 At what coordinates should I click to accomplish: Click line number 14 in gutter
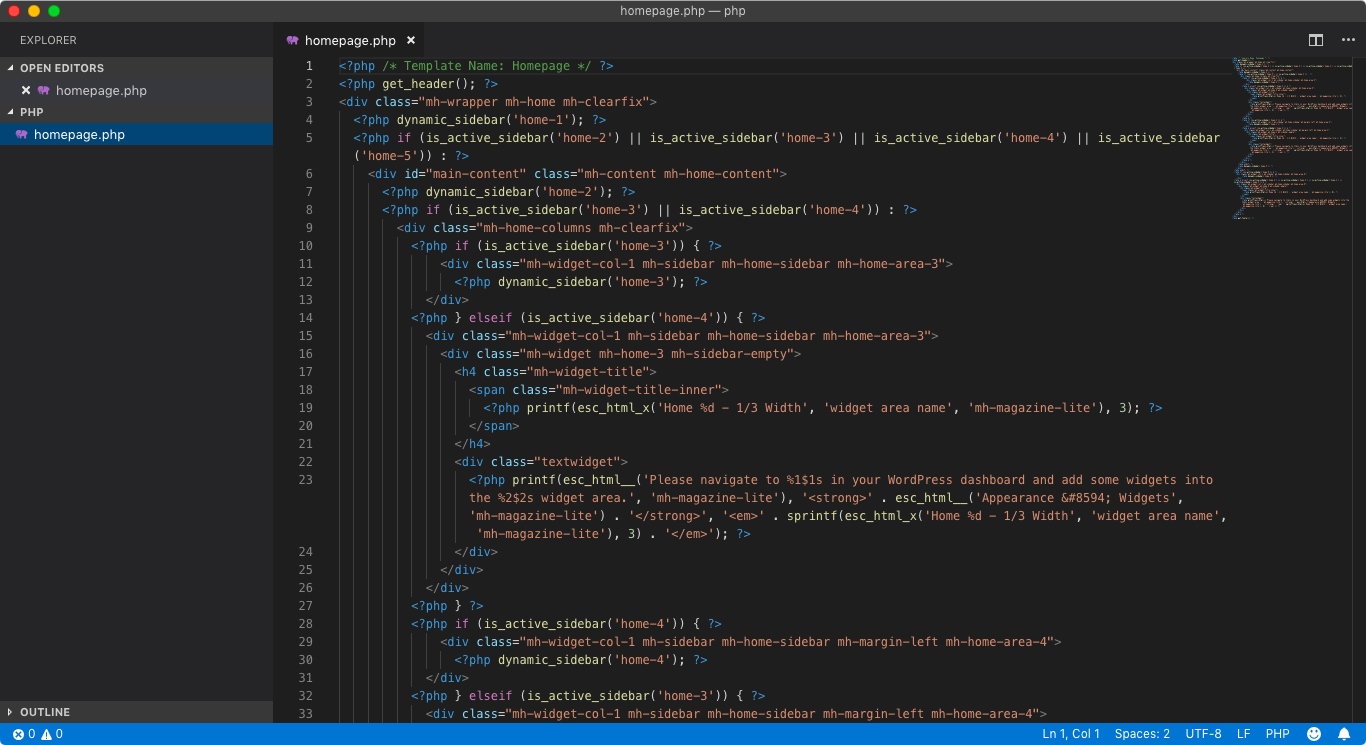coord(305,318)
